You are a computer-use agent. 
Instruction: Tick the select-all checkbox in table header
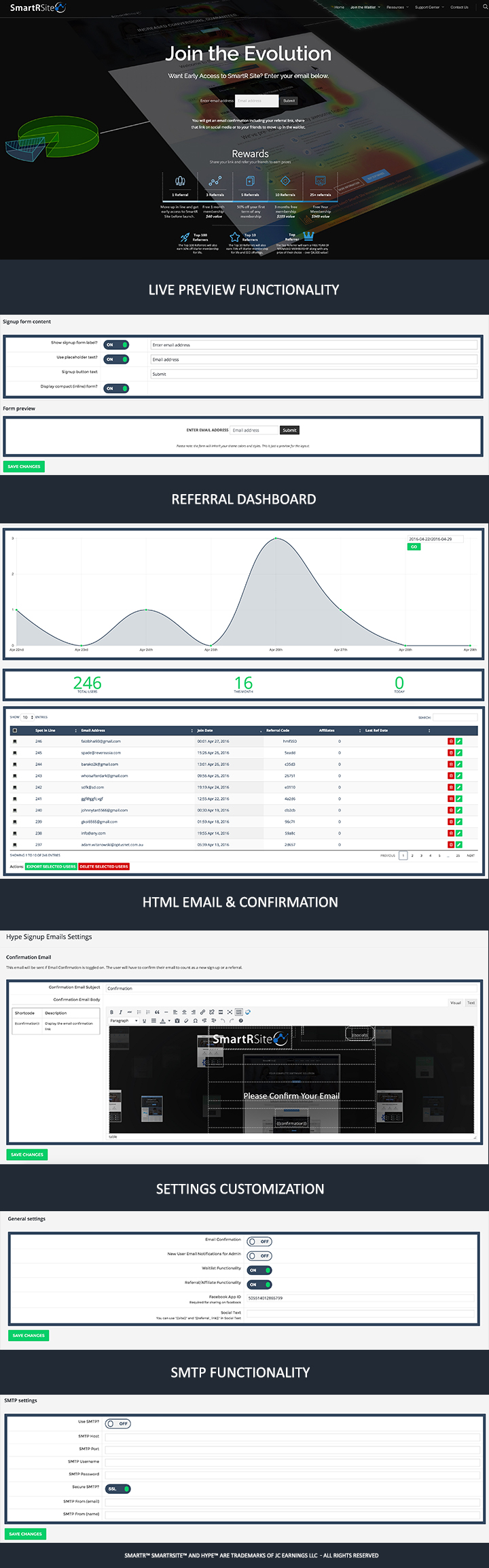[x=15, y=731]
